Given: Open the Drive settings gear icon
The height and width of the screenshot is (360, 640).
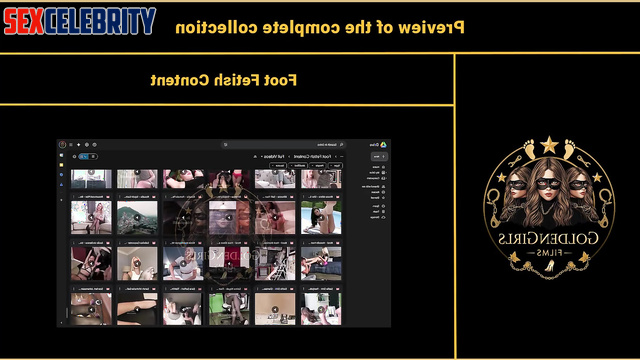Looking at the screenshot, I should pos(87,144).
